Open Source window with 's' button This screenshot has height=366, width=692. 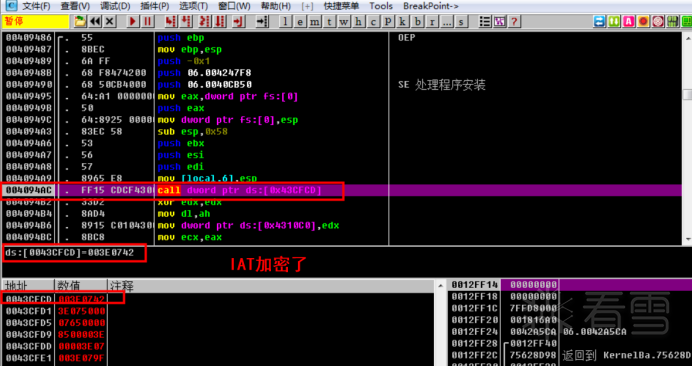[461, 21]
